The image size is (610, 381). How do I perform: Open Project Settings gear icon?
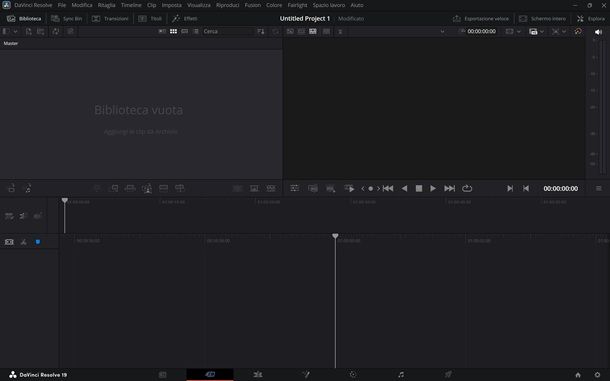[x=597, y=375]
